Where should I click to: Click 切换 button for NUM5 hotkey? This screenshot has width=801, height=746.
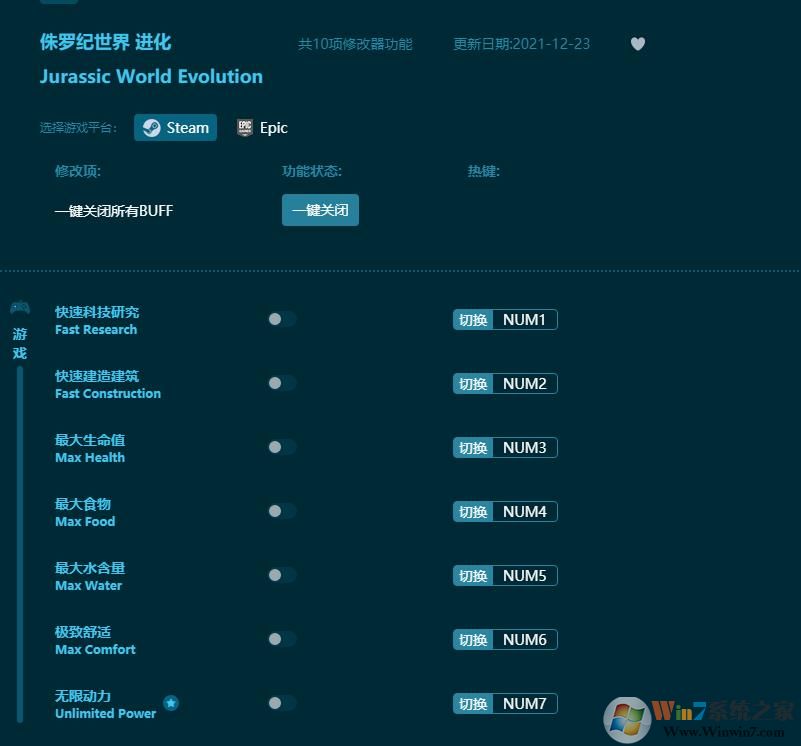click(x=473, y=576)
